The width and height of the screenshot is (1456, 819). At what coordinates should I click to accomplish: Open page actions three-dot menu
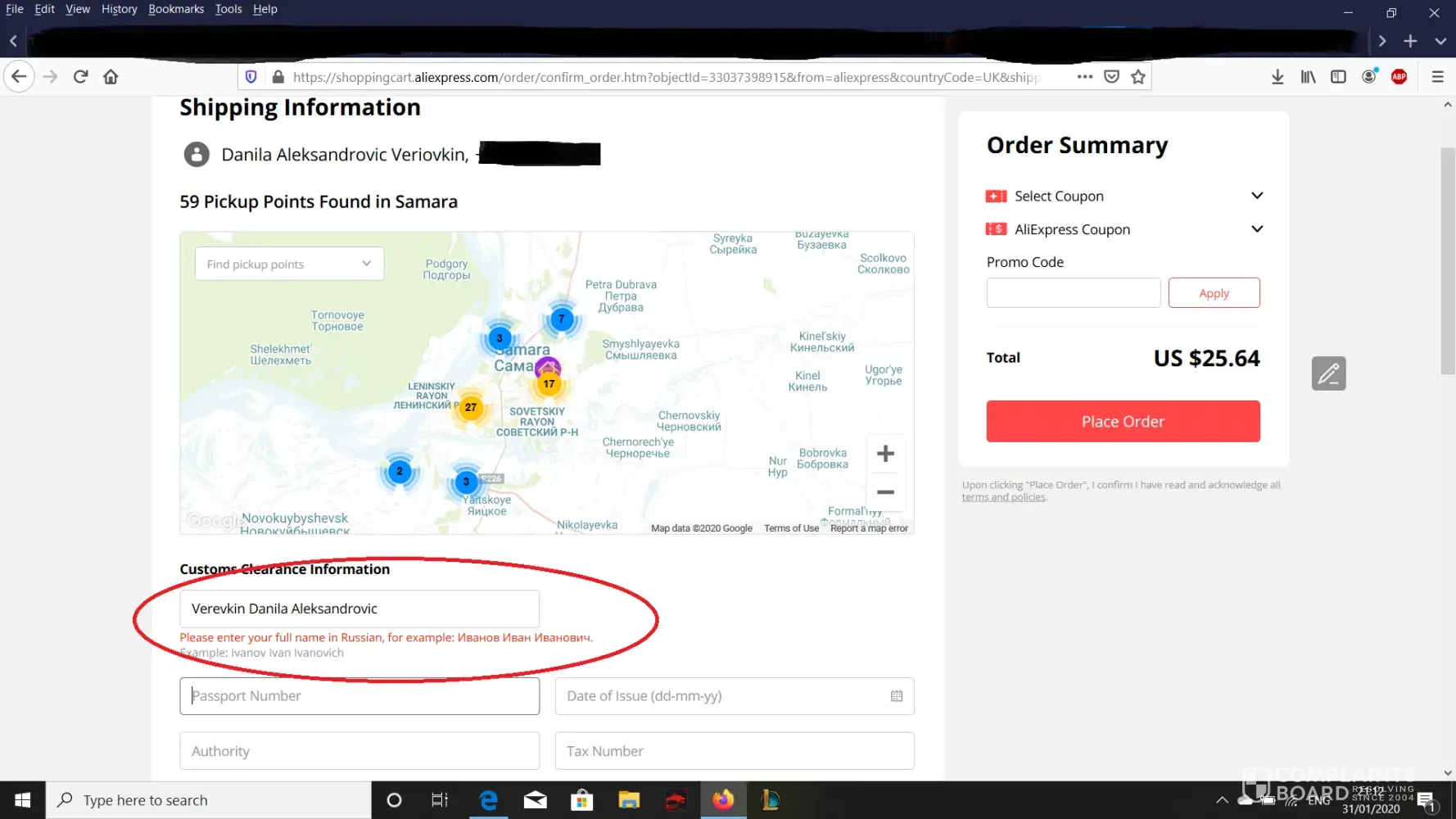[1085, 77]
